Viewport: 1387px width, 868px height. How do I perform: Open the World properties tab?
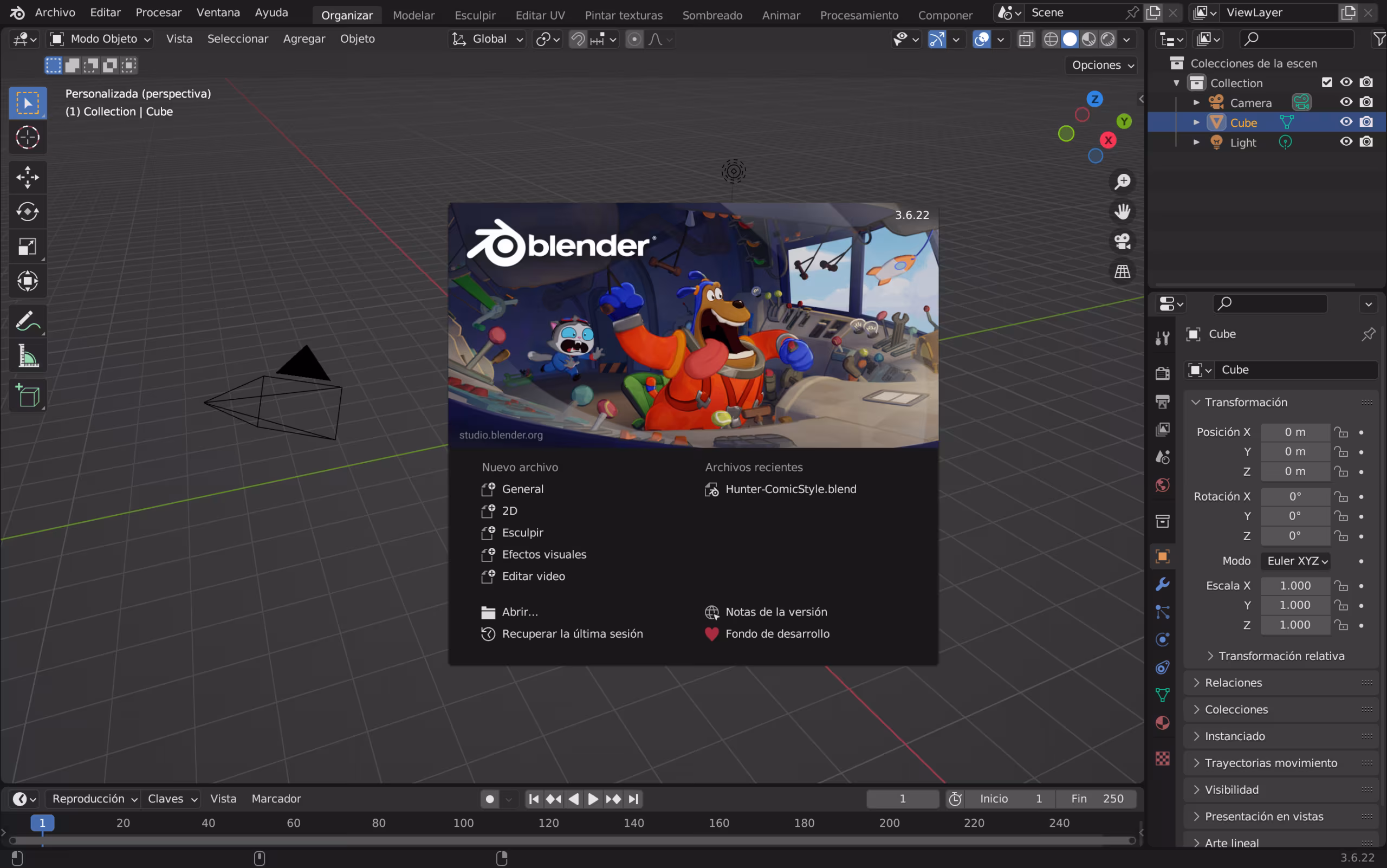pos(1163,485)
